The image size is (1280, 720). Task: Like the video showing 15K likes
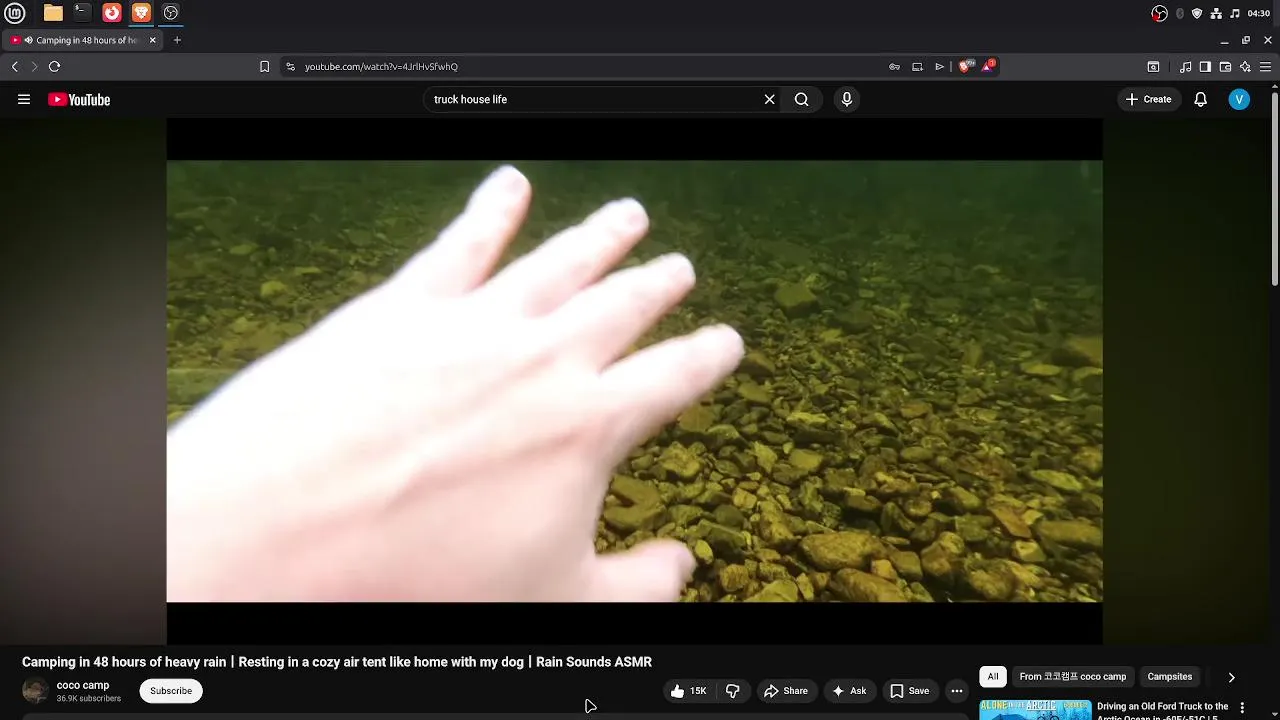[688, 691]
